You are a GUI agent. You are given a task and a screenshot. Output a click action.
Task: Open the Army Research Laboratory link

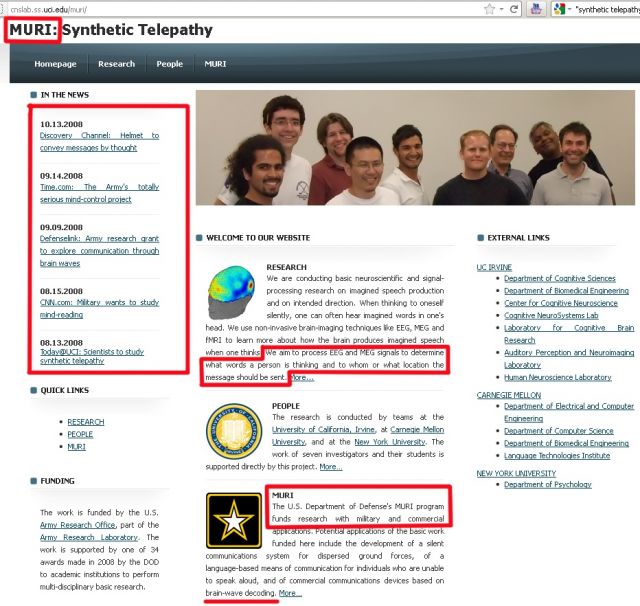(x=89, y=537)
